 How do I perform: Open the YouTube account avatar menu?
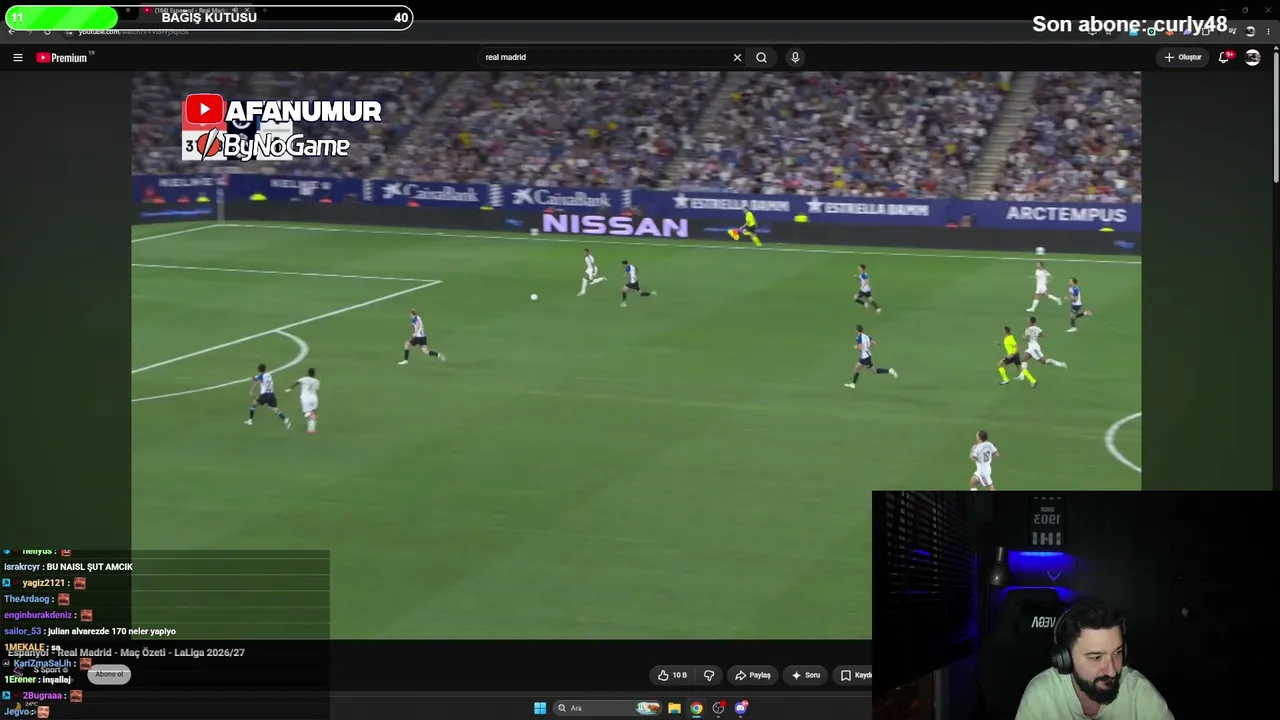click(x=1252, y=57)
